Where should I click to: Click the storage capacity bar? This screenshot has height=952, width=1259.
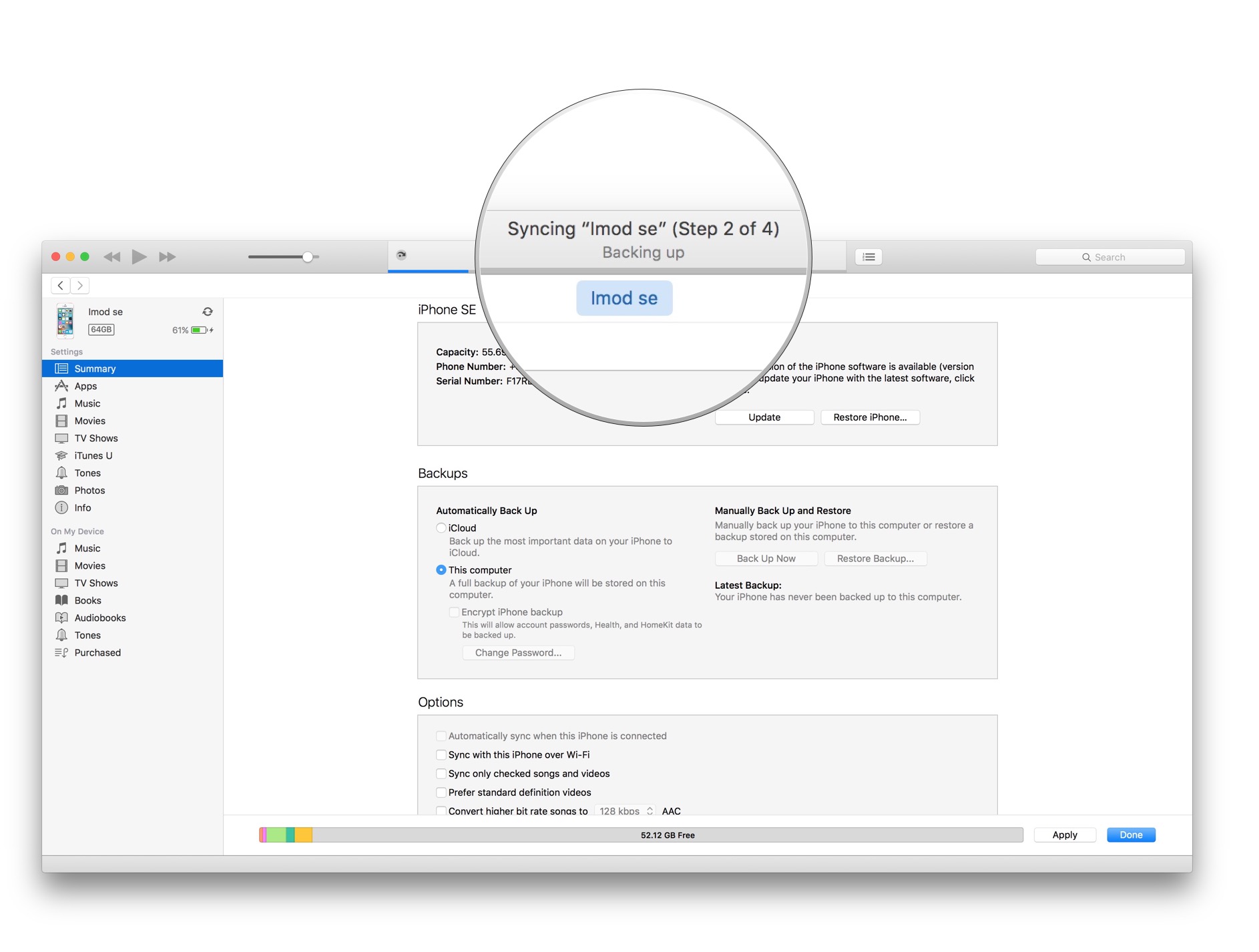tap(641, 835)
